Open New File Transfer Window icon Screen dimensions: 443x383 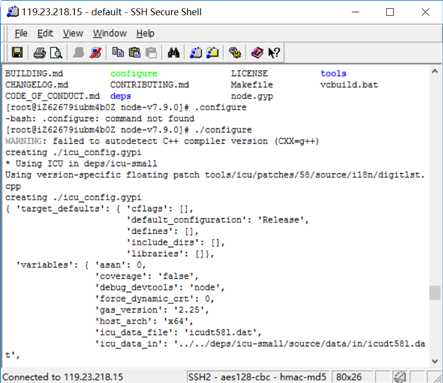click(212, 52)
